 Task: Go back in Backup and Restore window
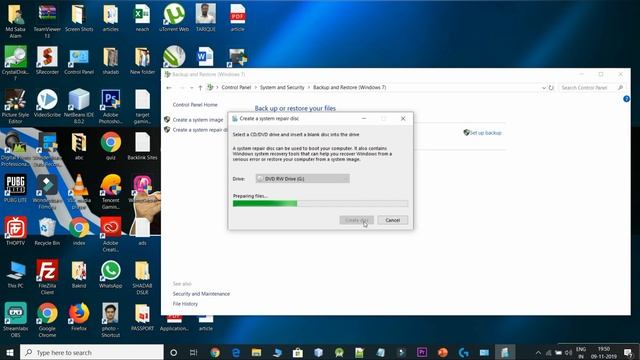pyautogui.click(x=169, y=87)
